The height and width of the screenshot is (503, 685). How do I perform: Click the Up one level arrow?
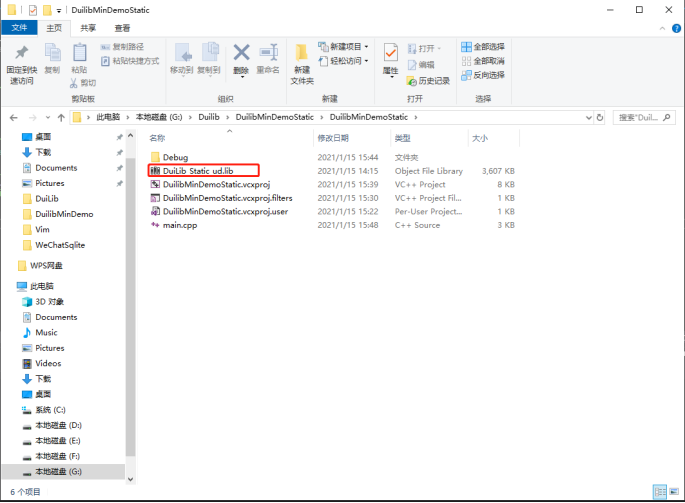61,118
